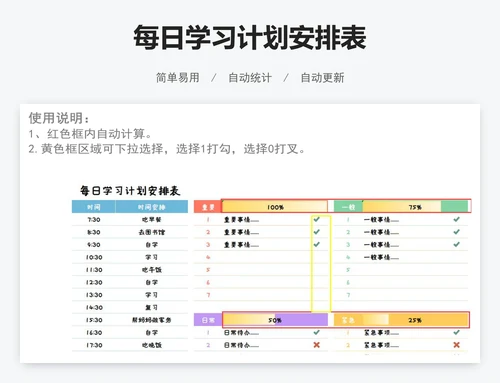Select the first 日常待办 entry
Screen dimensions: 500x383
point(241,333)
